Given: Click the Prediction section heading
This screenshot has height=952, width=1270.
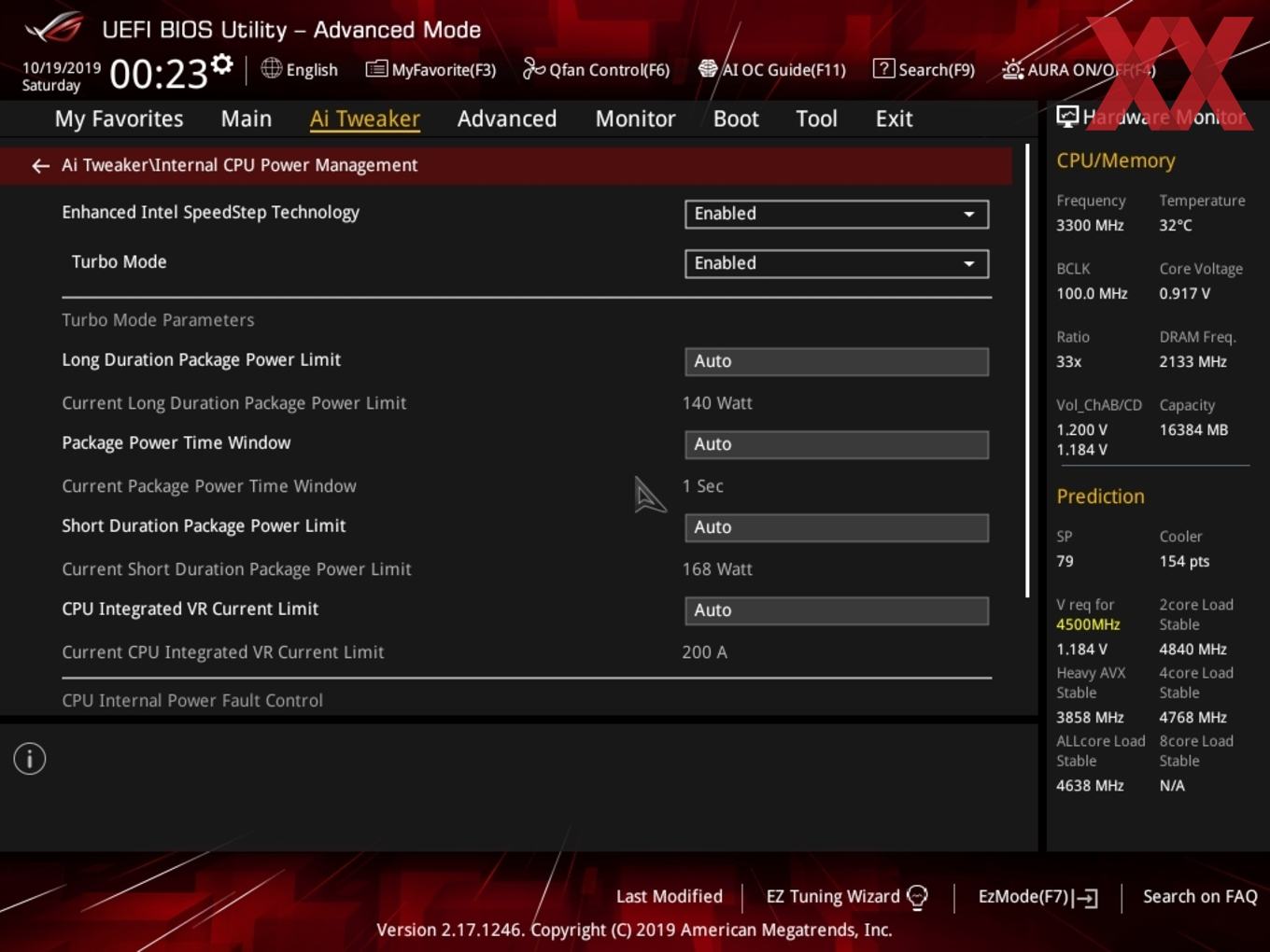Looking at the screenshot, I should (1100, 497).
